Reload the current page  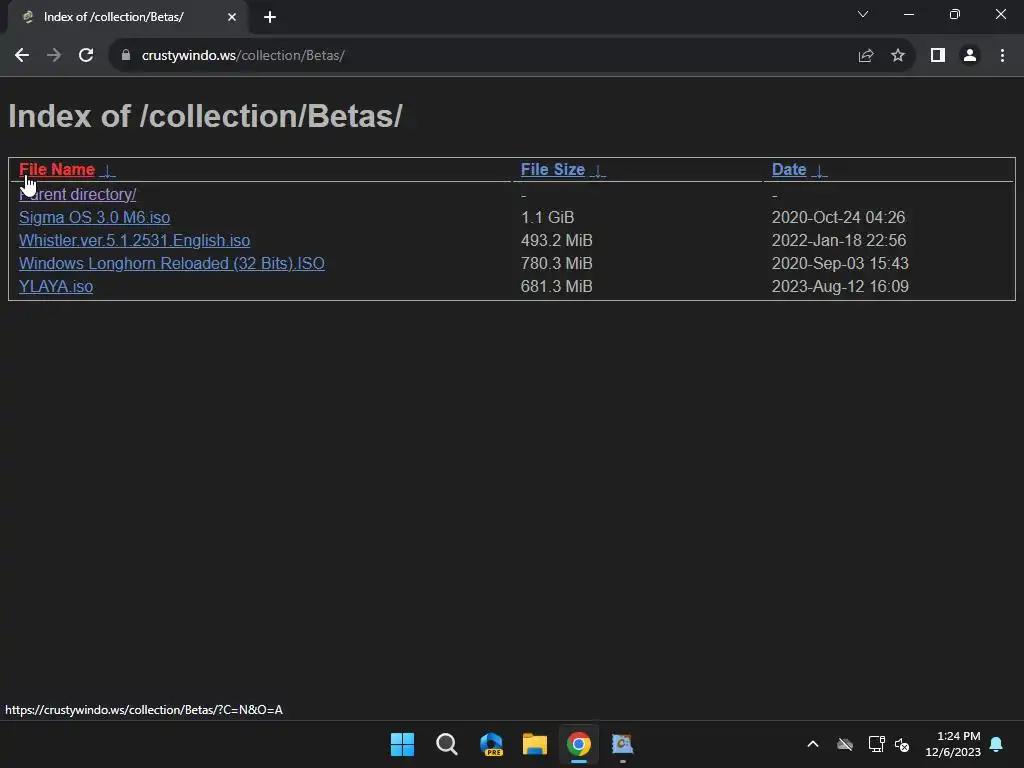[86, 56]
